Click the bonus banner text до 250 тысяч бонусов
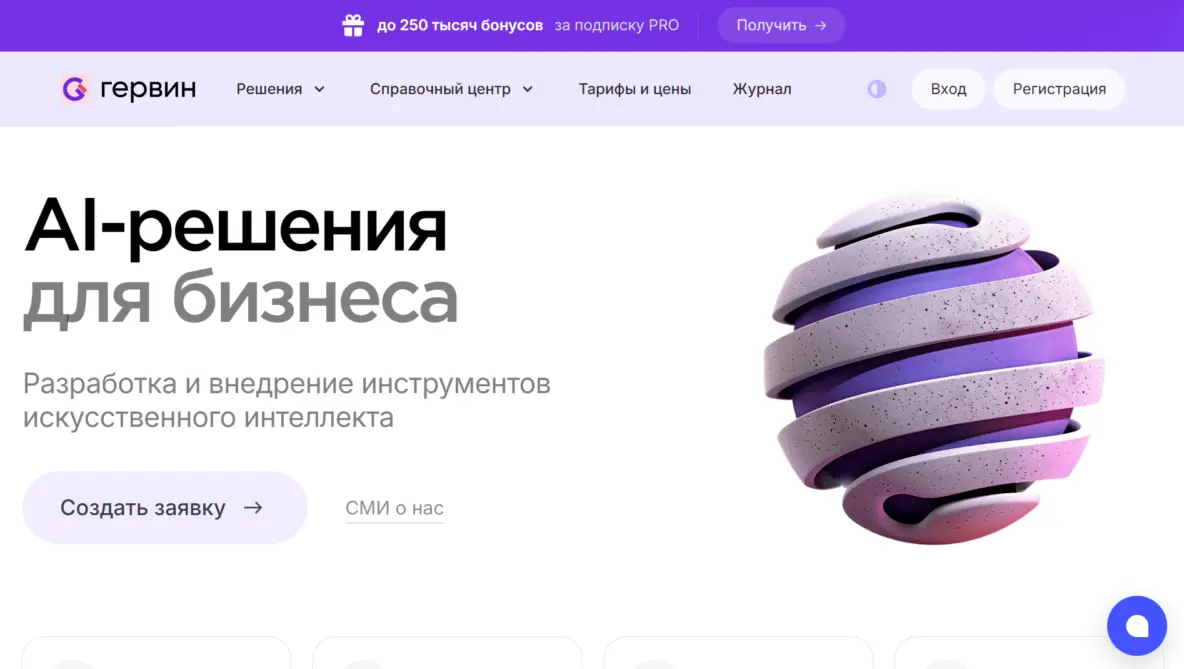 460,26
